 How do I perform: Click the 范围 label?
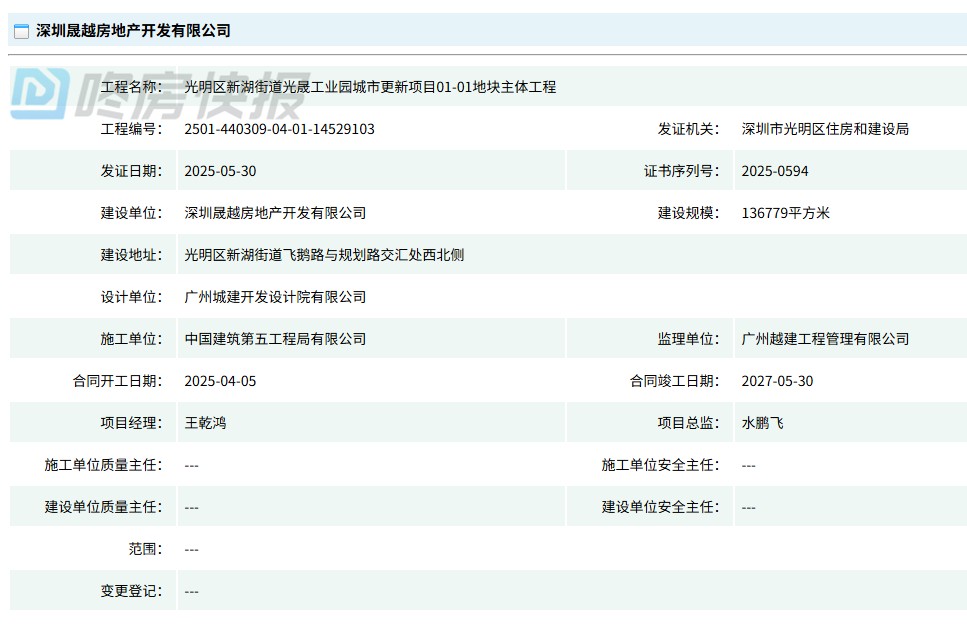[146, 549]
